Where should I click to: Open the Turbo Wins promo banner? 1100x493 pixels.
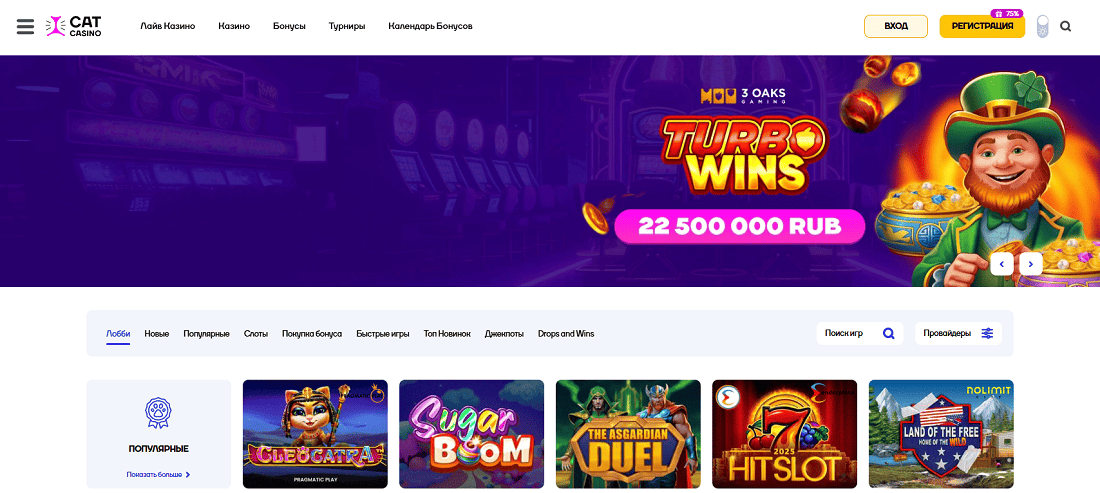pos(550,171)
